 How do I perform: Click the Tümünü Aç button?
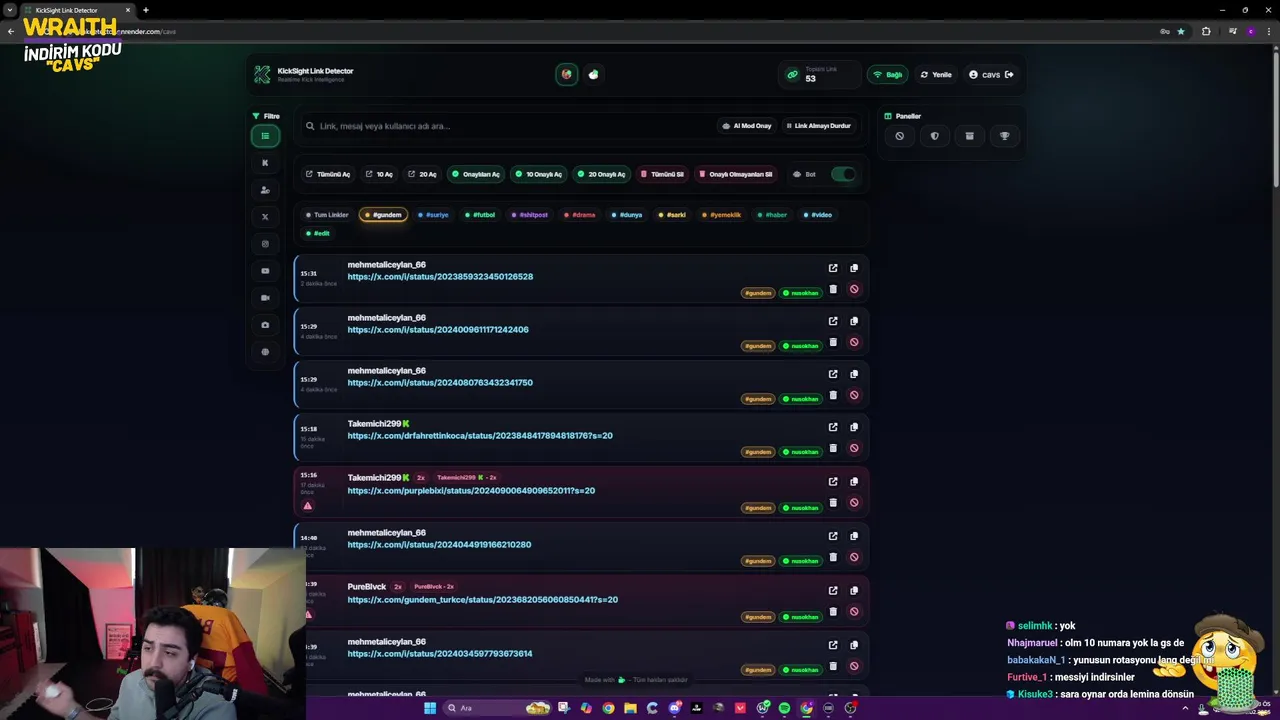pos(328,174)
